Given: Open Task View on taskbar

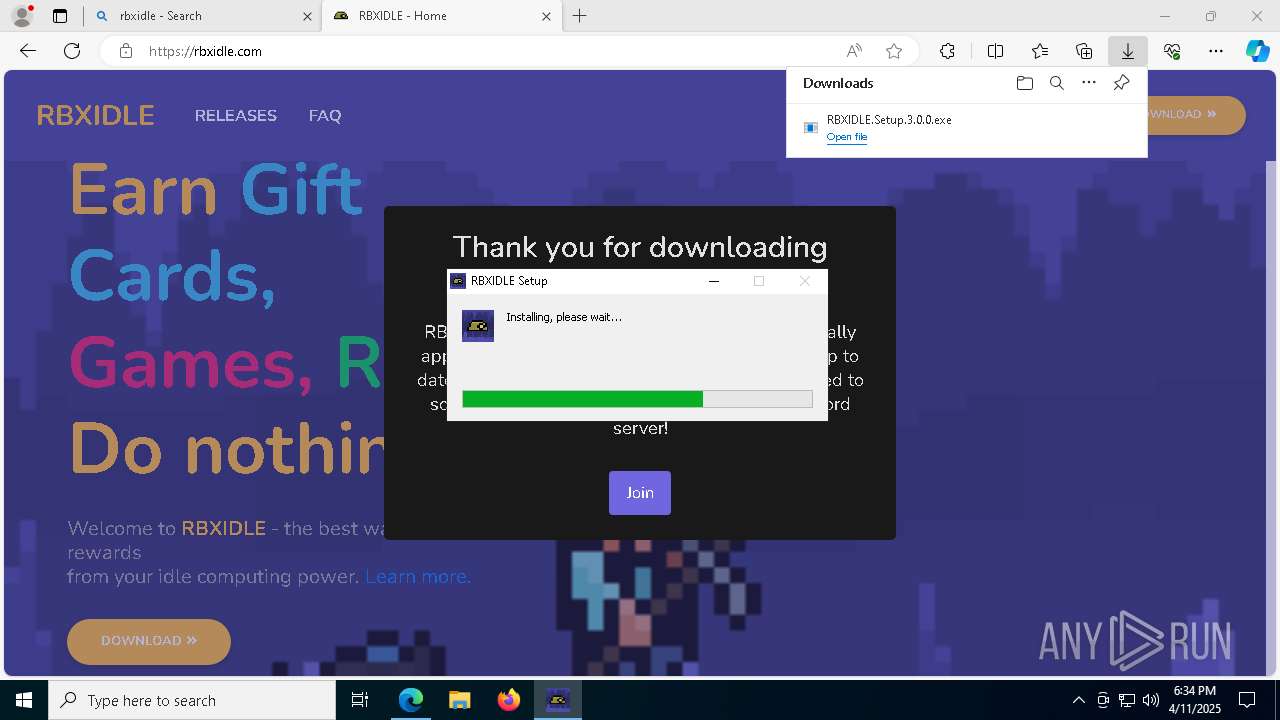Looking at the screenshot, I should point(360,700).
